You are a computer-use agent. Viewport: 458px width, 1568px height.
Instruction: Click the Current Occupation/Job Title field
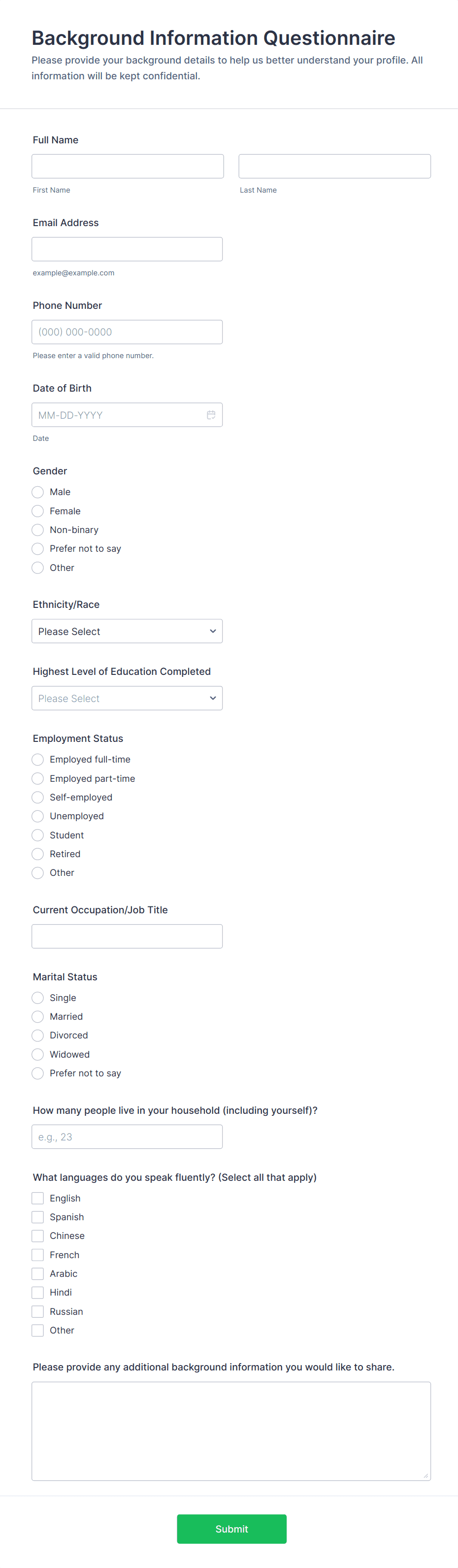coord(127,936)
